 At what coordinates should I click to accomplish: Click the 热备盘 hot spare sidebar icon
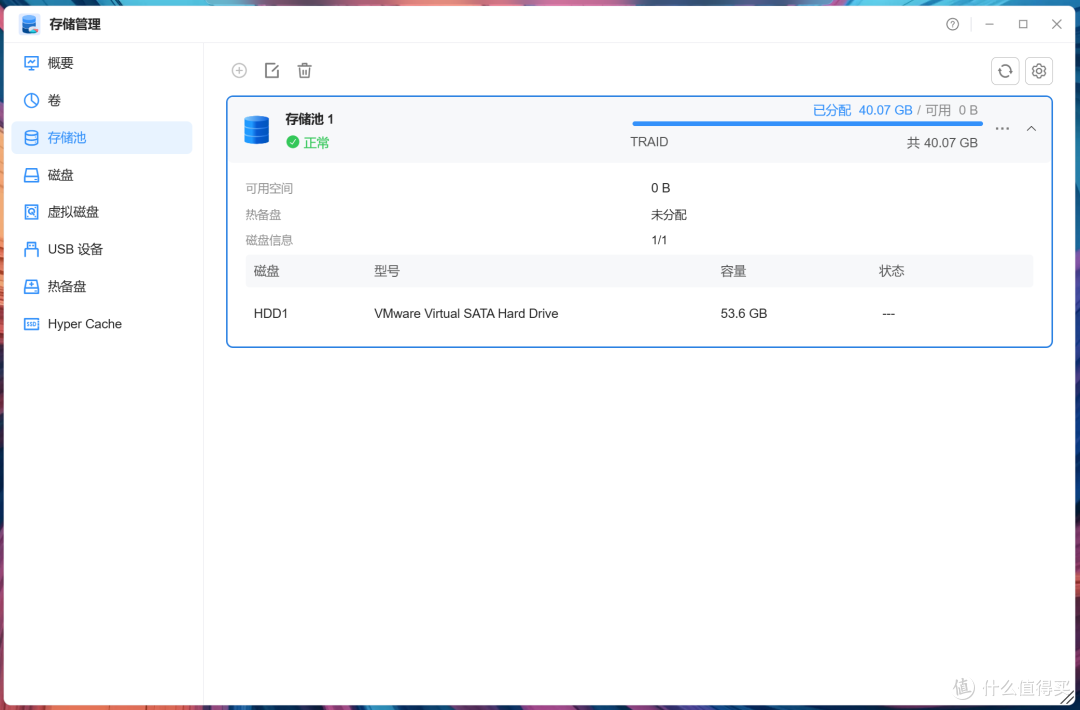pos(32,286)
